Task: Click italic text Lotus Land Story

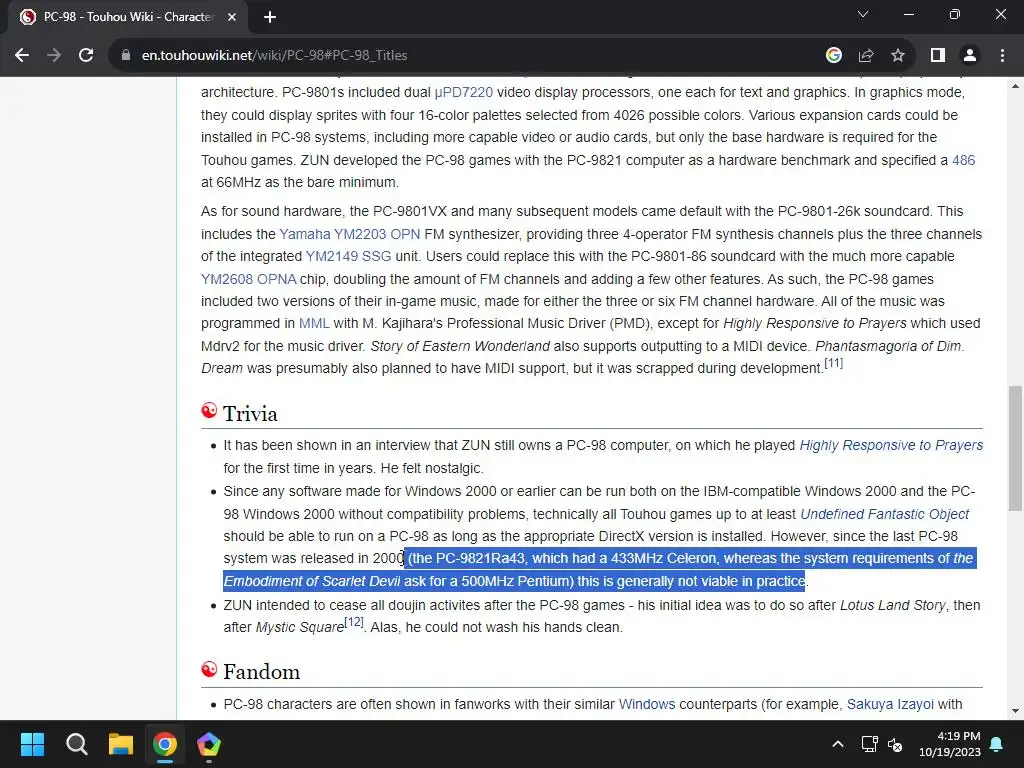Action: coord(892,605)
